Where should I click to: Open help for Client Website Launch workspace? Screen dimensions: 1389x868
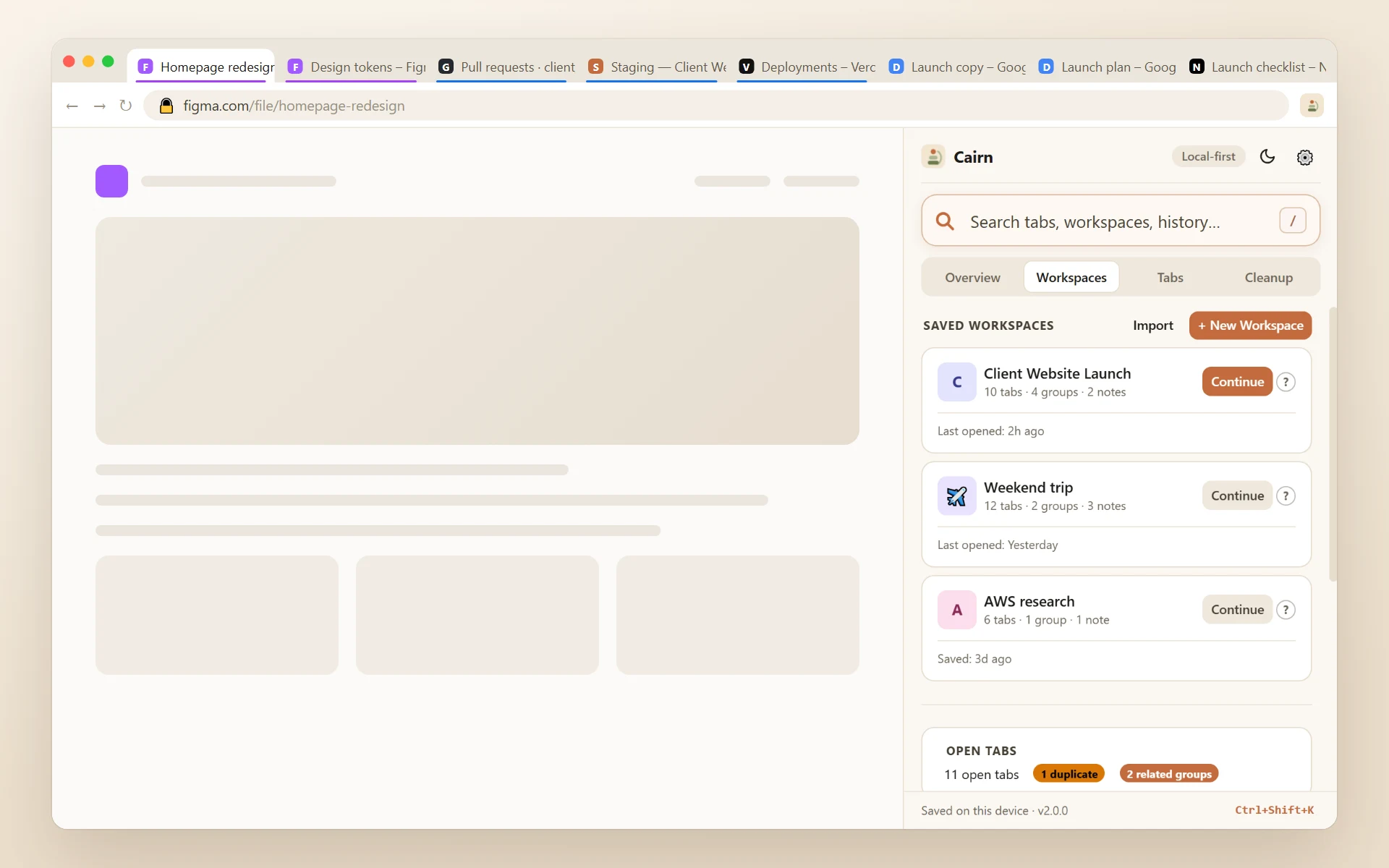tap(1286, 382)
